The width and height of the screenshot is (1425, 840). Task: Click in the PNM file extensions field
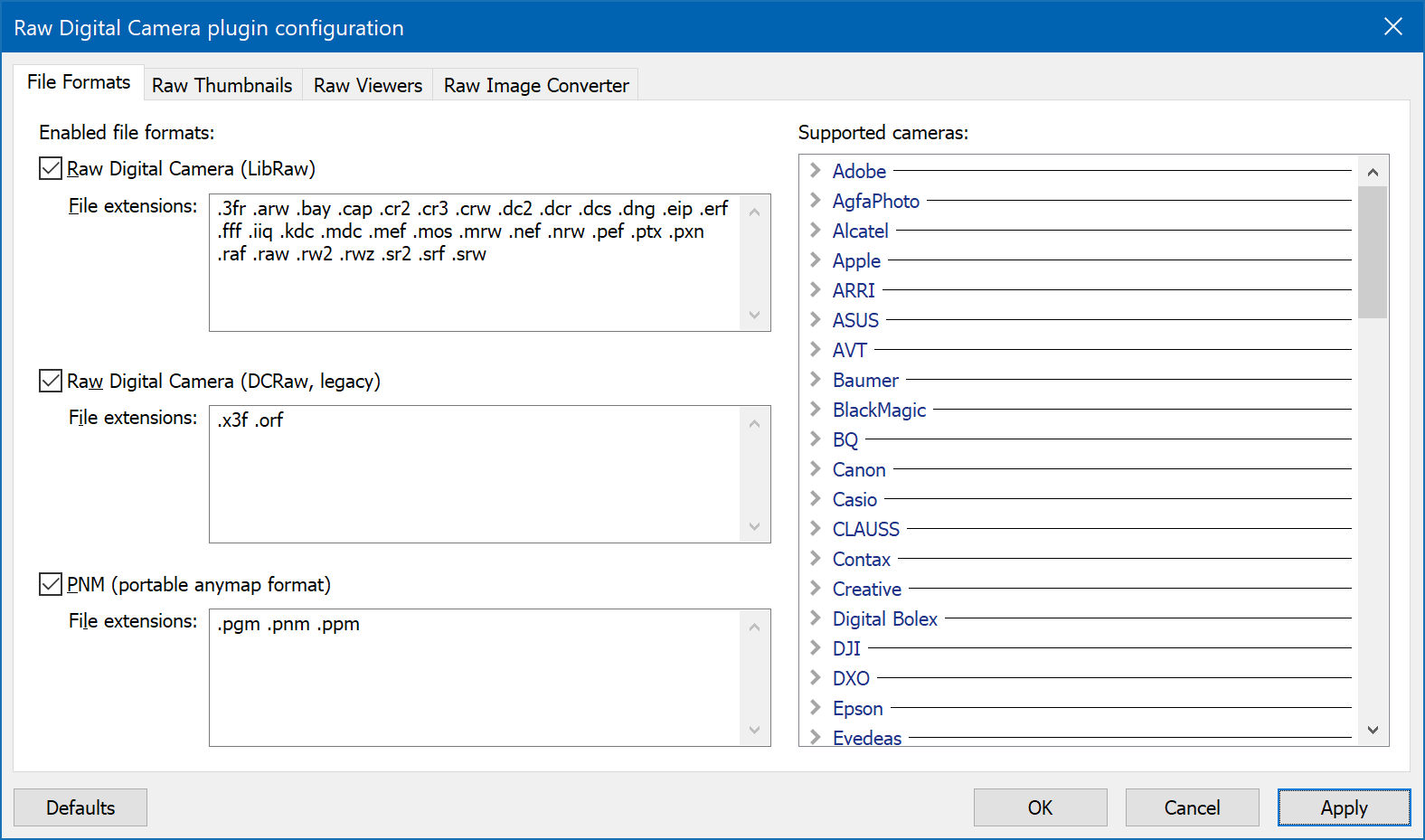point(475,677)
